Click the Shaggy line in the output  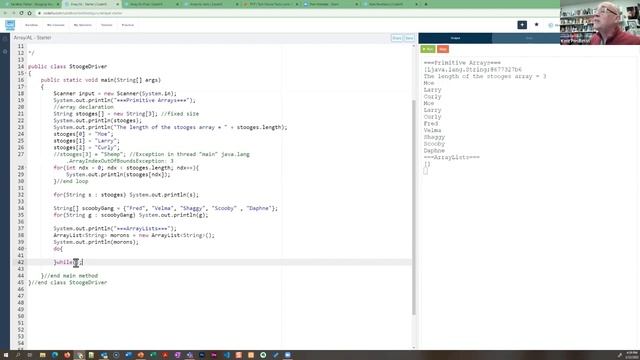click(434, 137)
